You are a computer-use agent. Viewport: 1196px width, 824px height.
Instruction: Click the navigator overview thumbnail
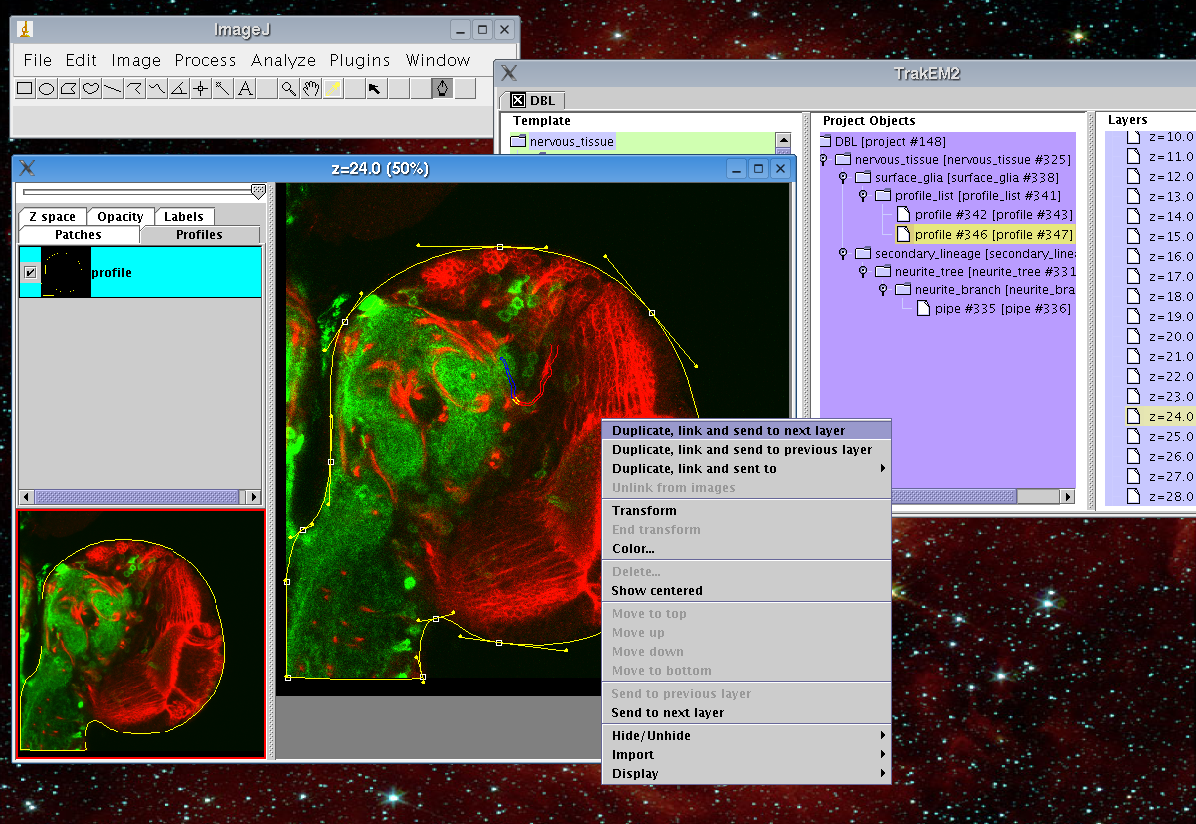pos(140,634)
